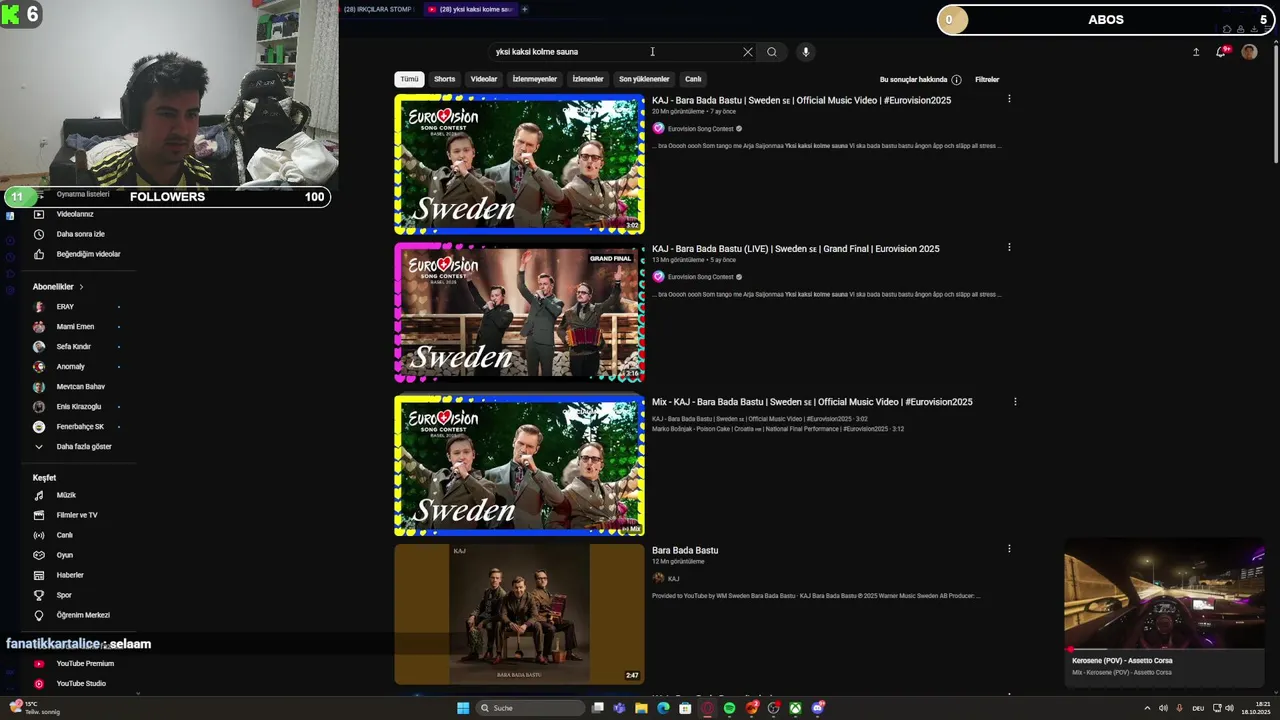Image resolution: width=1280 pixels, height=720 pixels.
Task: Open Microsoft Edge from the taskbar
Action: click(x=663, y=708)
